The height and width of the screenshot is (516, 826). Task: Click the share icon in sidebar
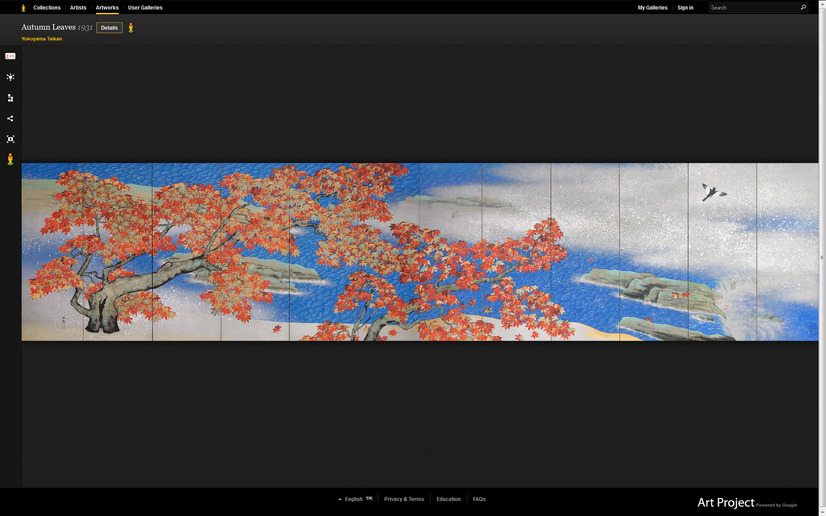point(10,118)
